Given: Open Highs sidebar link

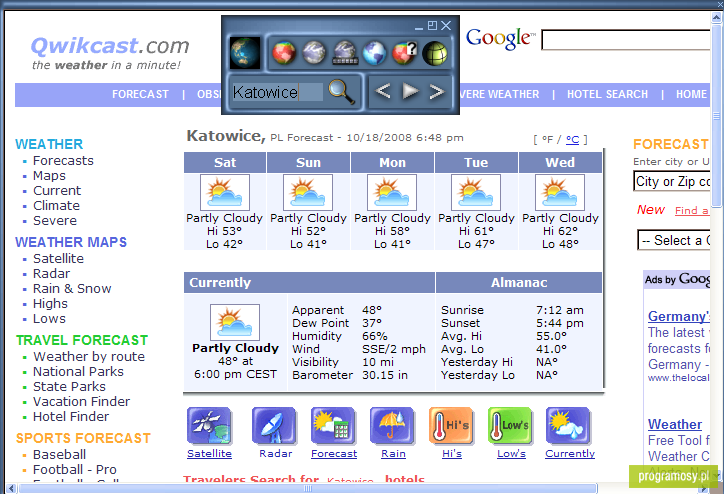Looking at the screenshot, I should pos(50,304).
